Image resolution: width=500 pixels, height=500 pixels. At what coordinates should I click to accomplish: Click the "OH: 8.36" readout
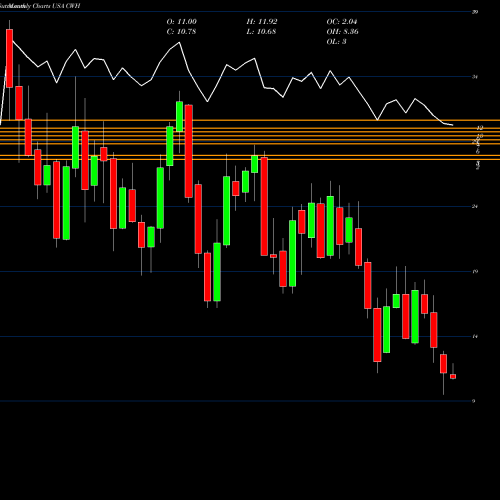(x=343, y=32)
